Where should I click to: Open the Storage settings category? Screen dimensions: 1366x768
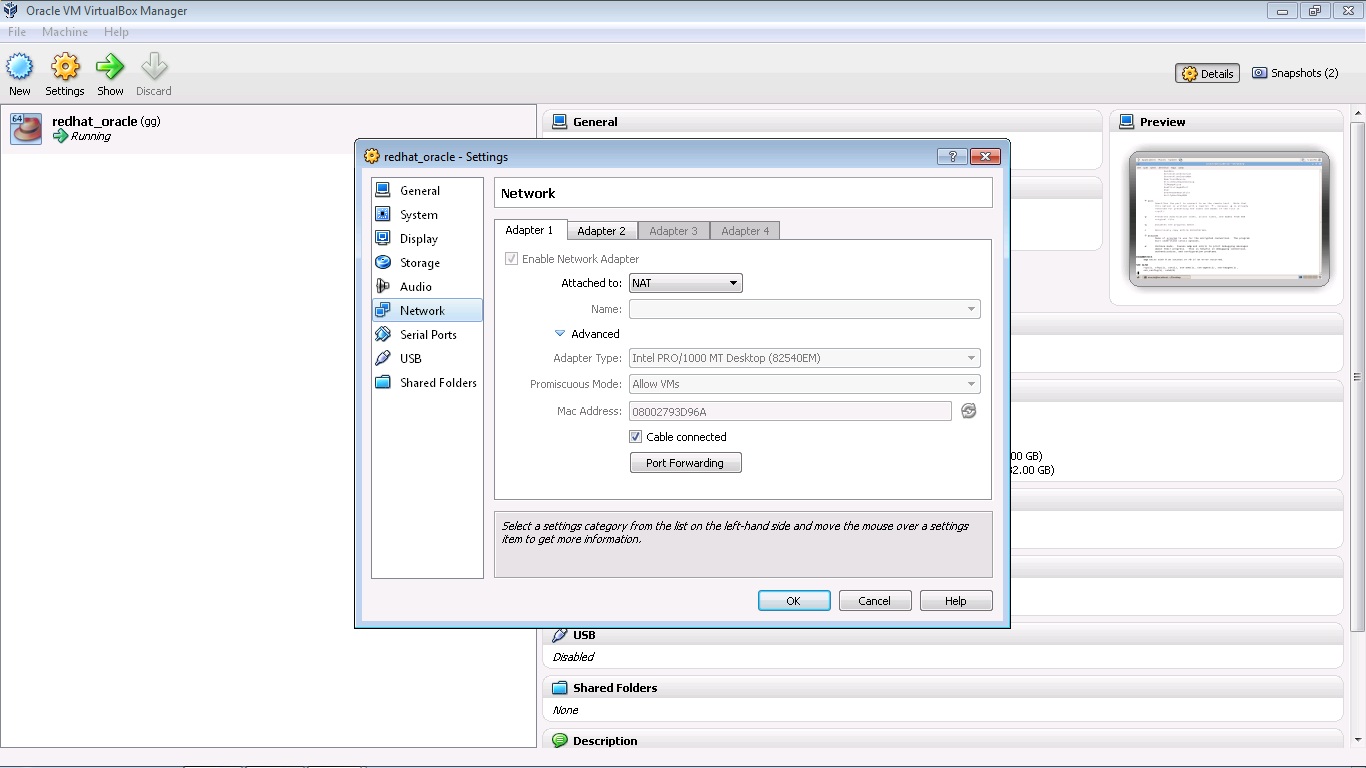[427, 262]
